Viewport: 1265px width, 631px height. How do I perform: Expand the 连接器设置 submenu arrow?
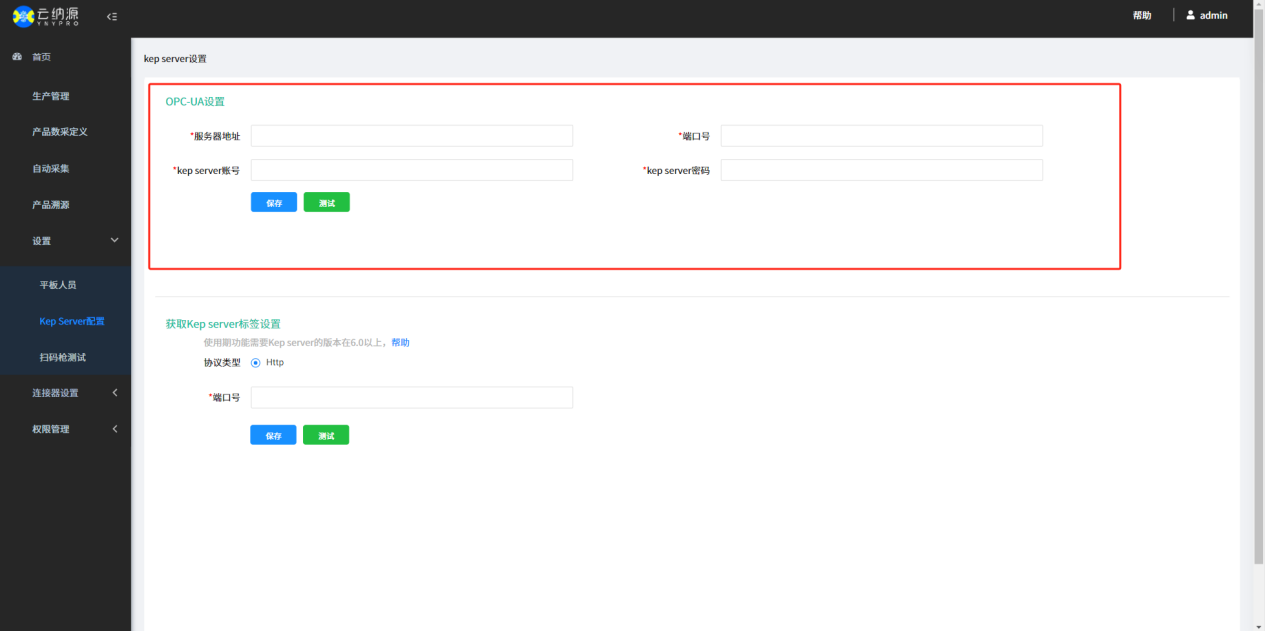(x=114, y=393)
